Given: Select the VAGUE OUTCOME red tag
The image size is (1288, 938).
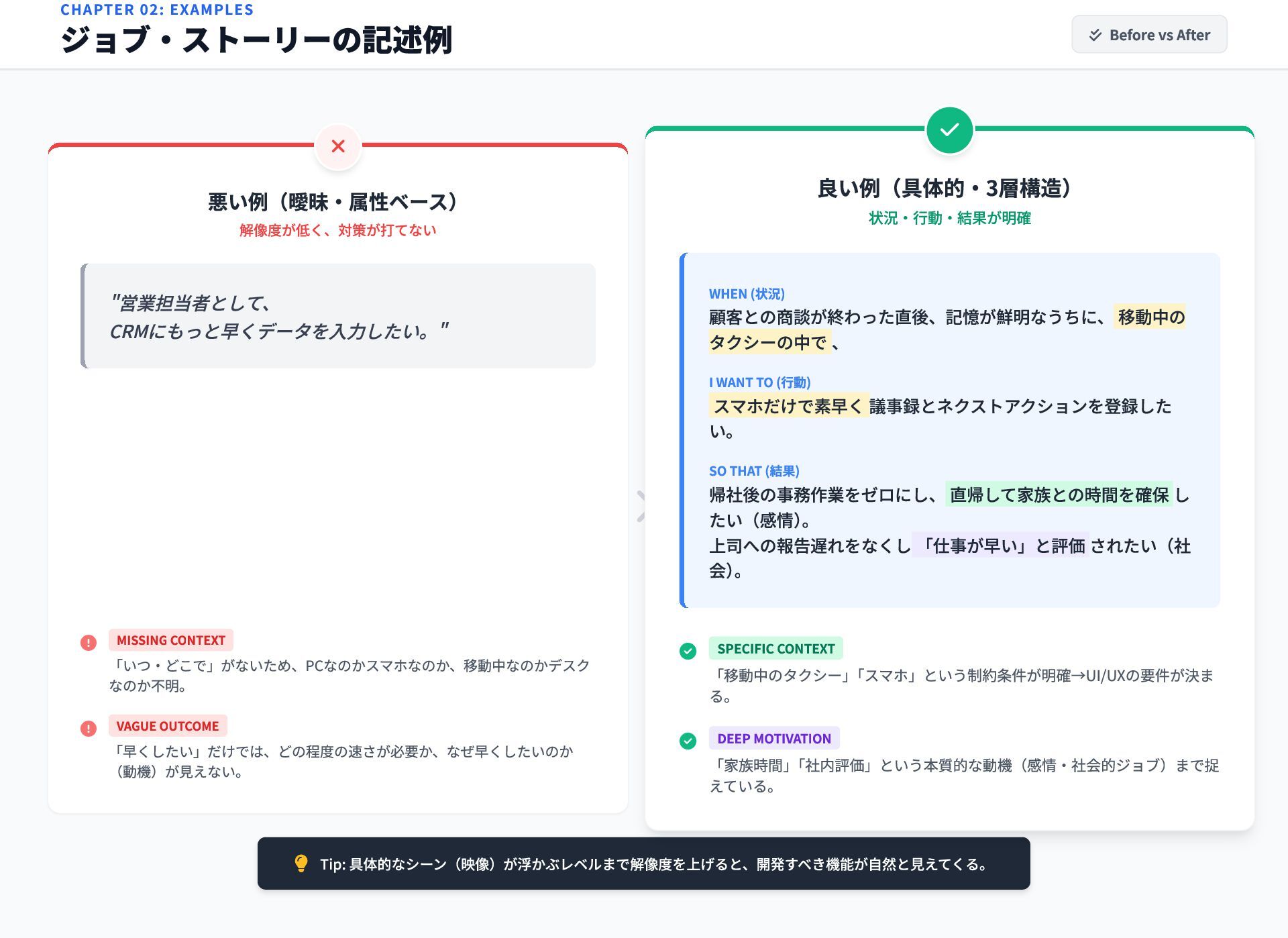Looking at the screenshot, I should pos(168,726).
